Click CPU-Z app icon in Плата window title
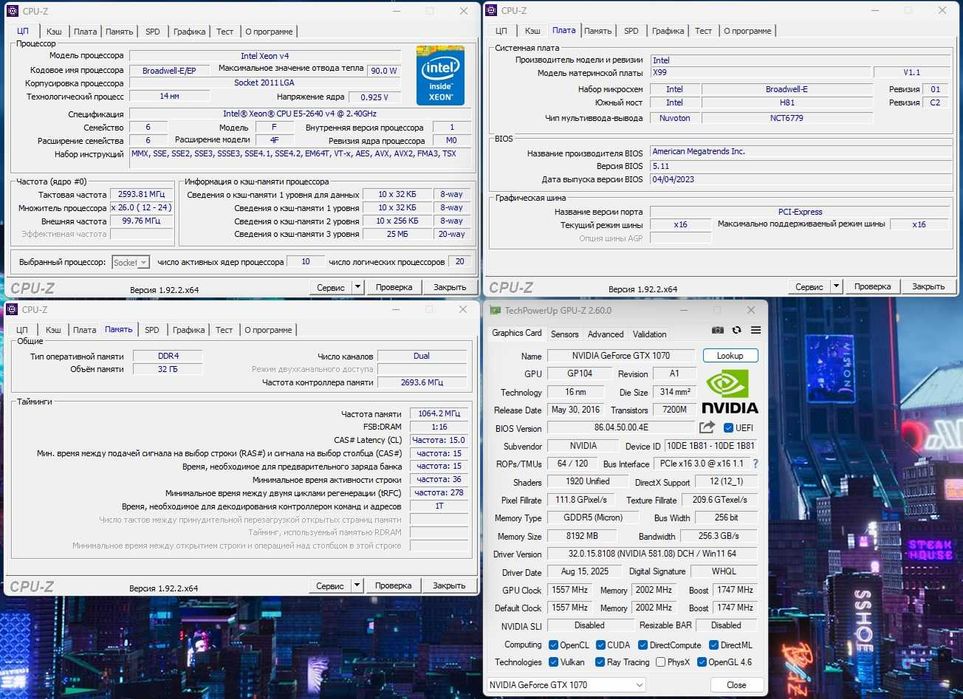Screen dimensions: 963x699 click(x=491, y=10)
